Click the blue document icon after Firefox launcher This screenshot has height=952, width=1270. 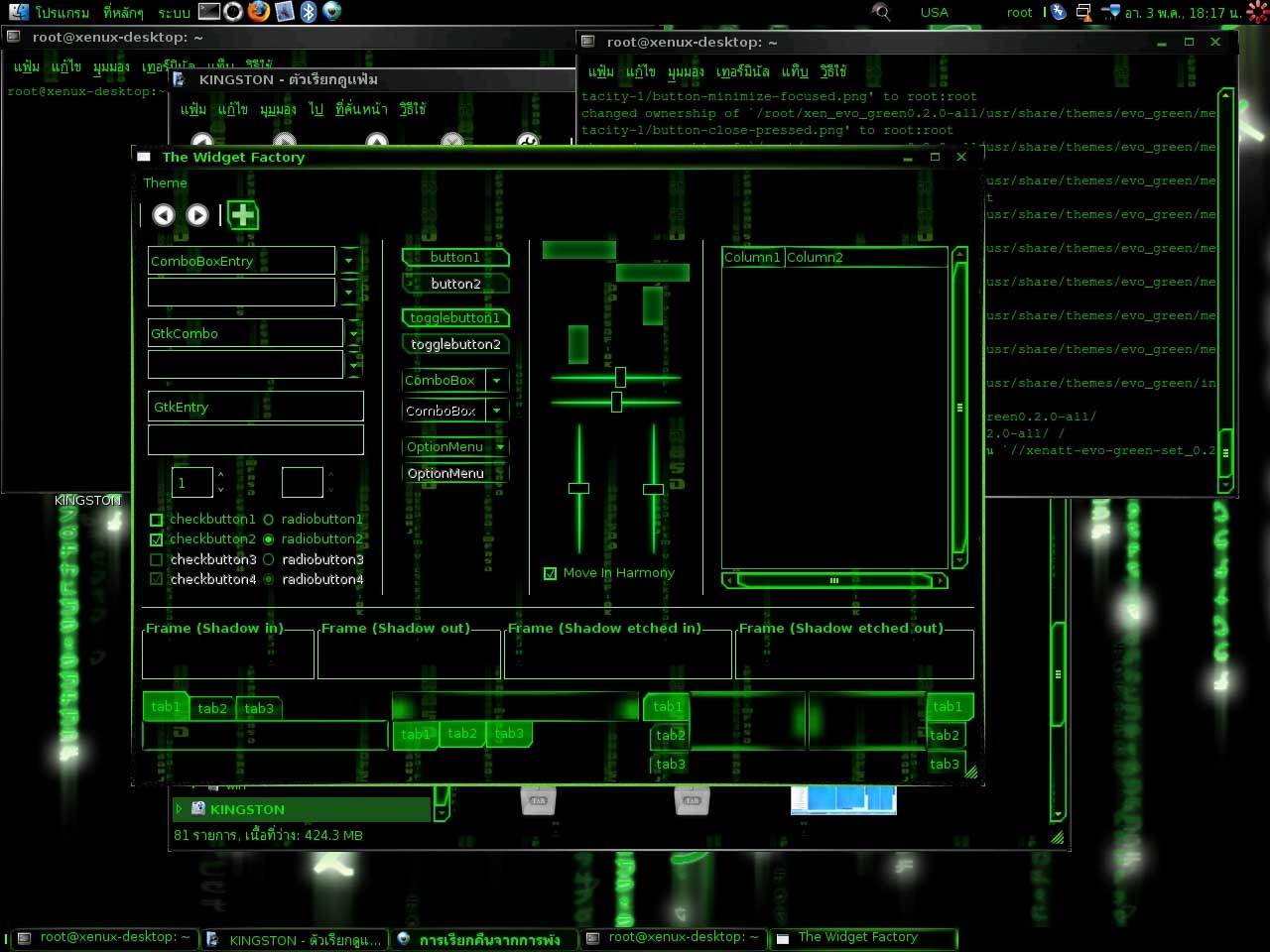pyautogui.click(x=285, y=12)
